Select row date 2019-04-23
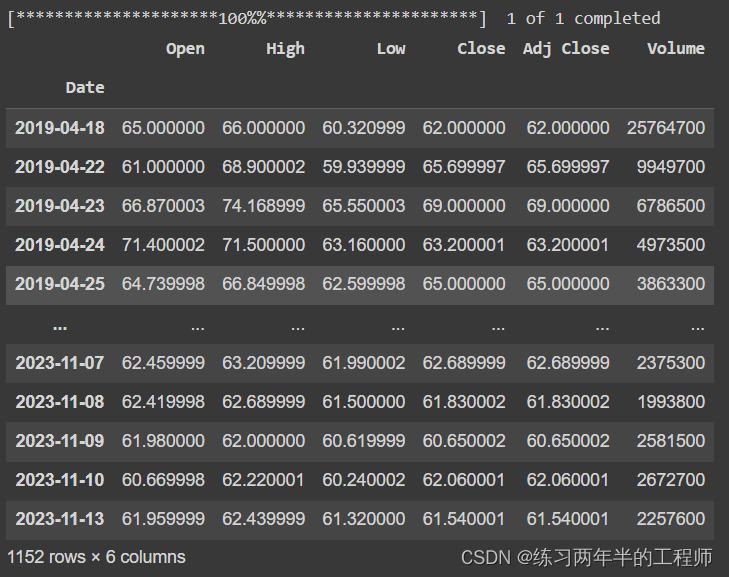 (60, 206)
